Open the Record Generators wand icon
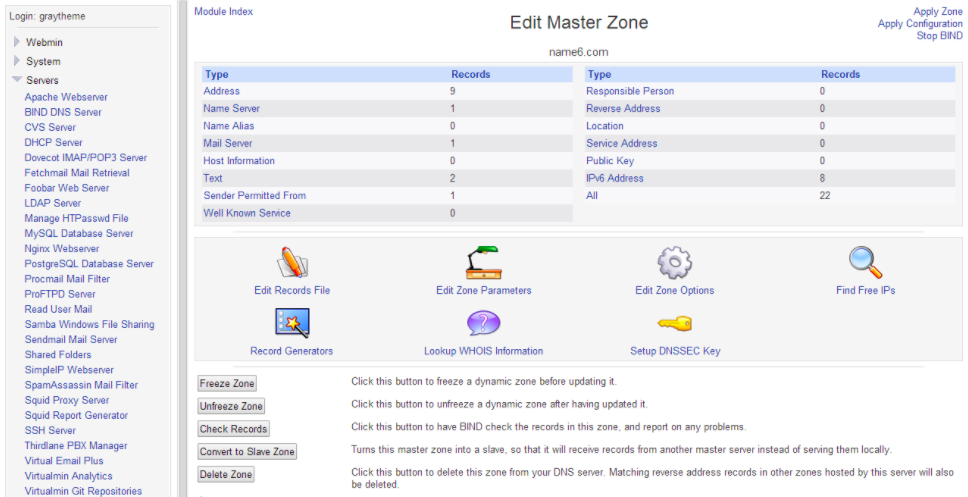The width and height of the screenshot is (968, 497). (292, 323)
